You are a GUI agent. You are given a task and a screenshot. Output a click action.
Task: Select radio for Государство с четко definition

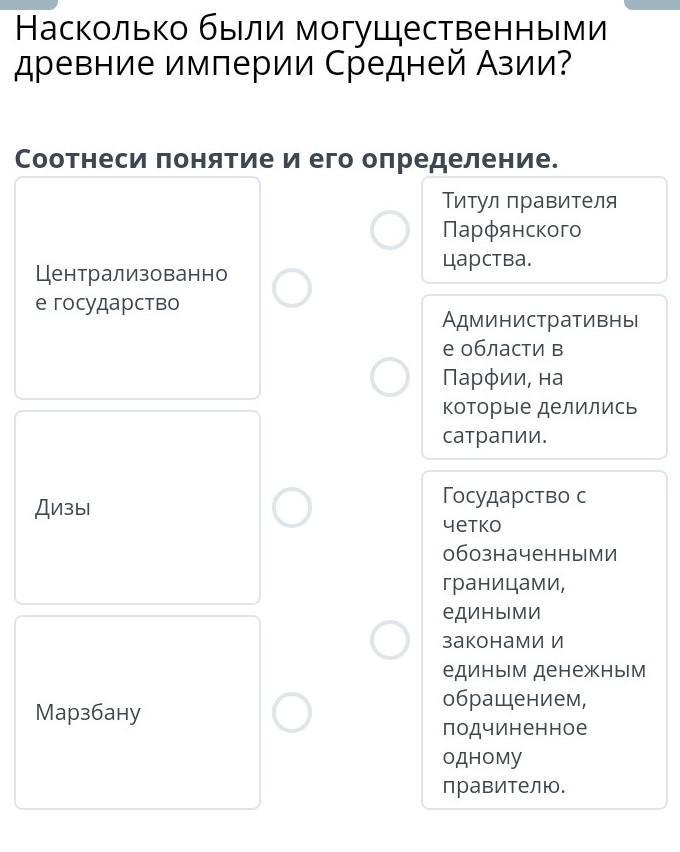[x=390, y=640]
